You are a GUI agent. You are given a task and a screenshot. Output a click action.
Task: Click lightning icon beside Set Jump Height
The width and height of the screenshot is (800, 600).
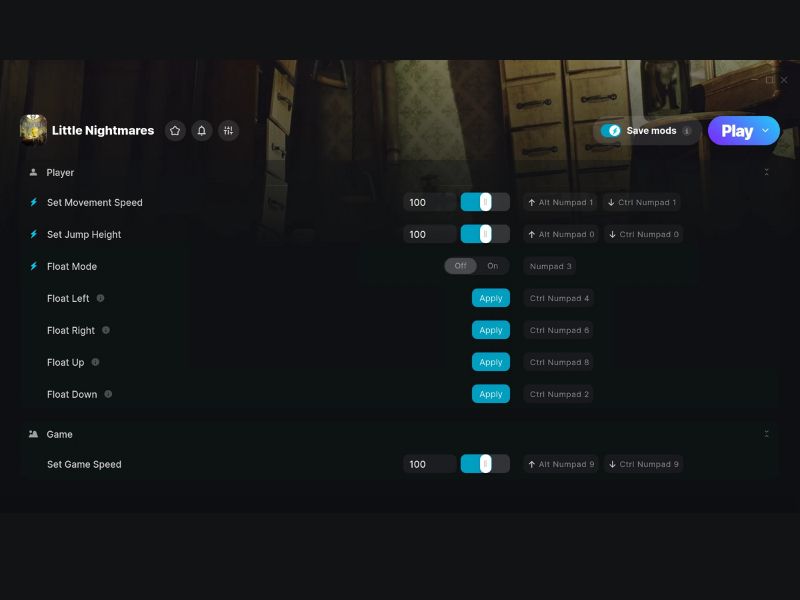(x=34, y=234)
